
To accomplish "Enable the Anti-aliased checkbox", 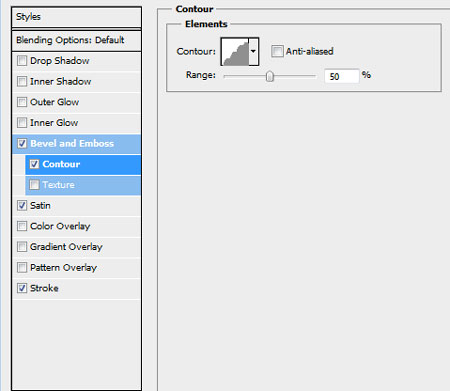I will (277, 51).
